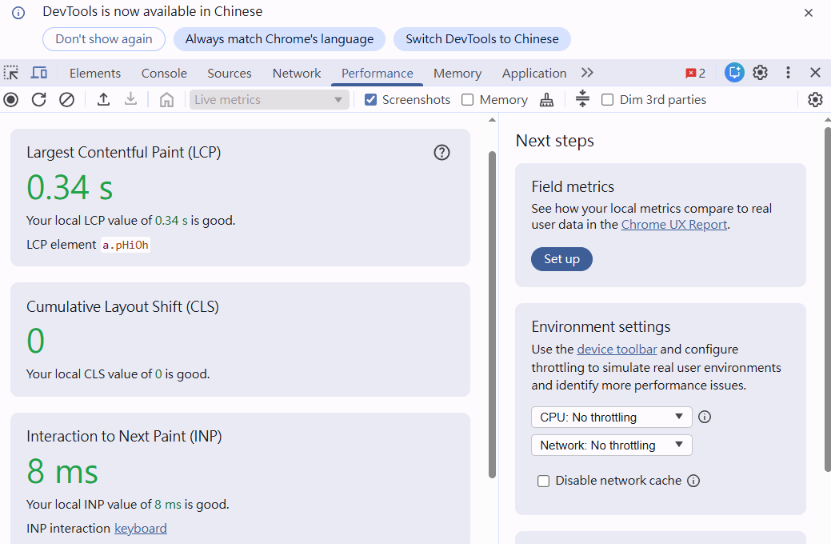Screen dimensions: 831x544
Task: Dismiss the language banner with X
Action: click(x=808, y=13)
